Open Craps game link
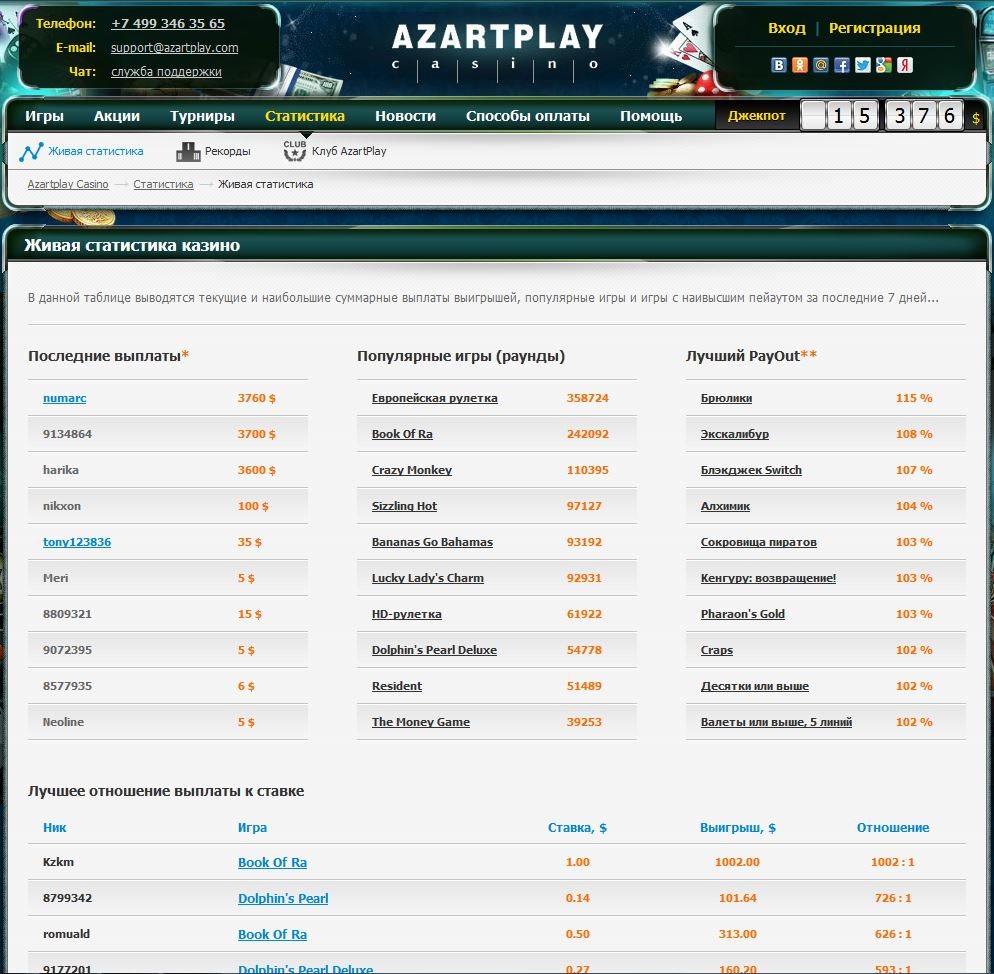 (x=716, y=650)
